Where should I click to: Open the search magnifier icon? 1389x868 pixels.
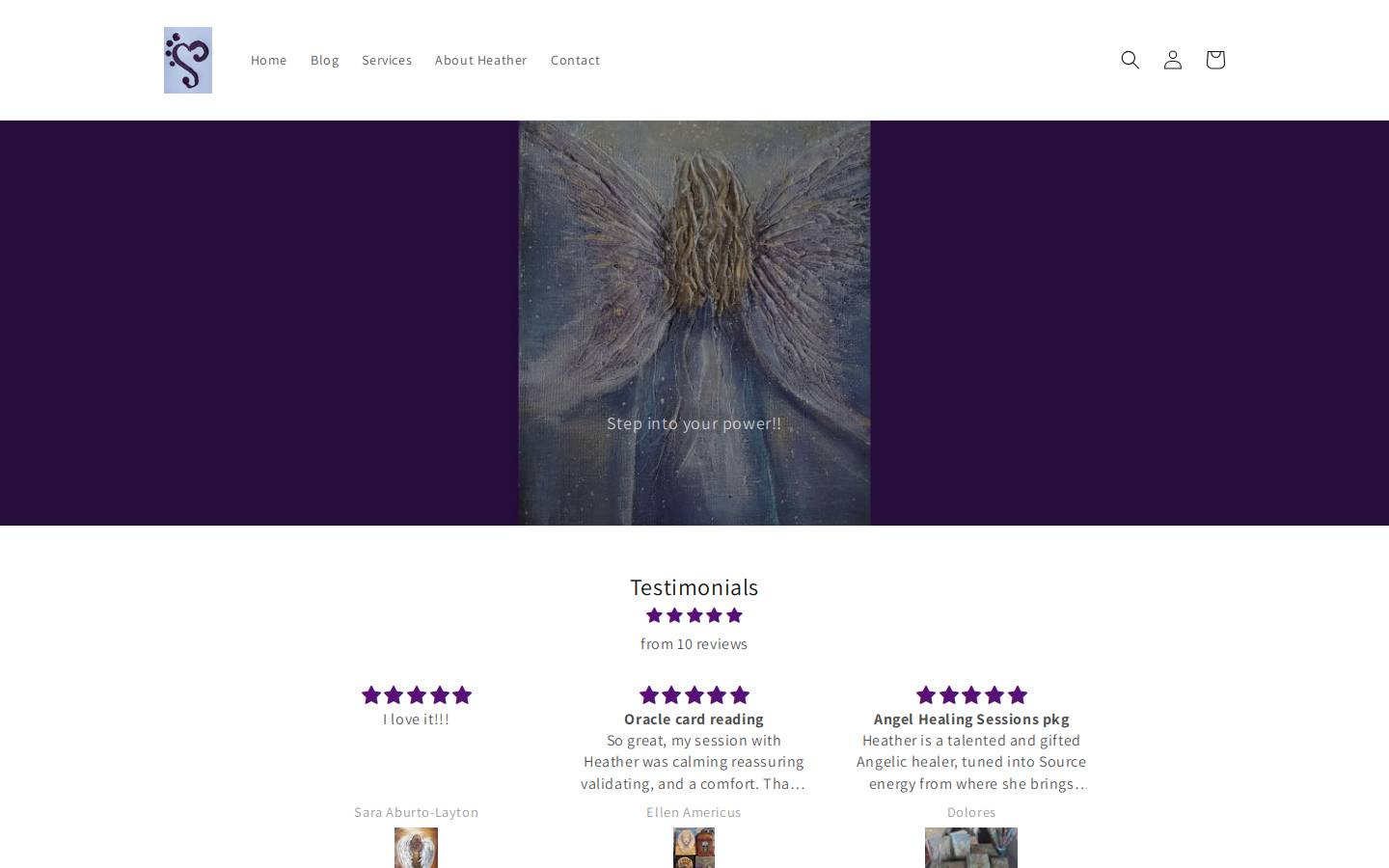pos(1130,60)
